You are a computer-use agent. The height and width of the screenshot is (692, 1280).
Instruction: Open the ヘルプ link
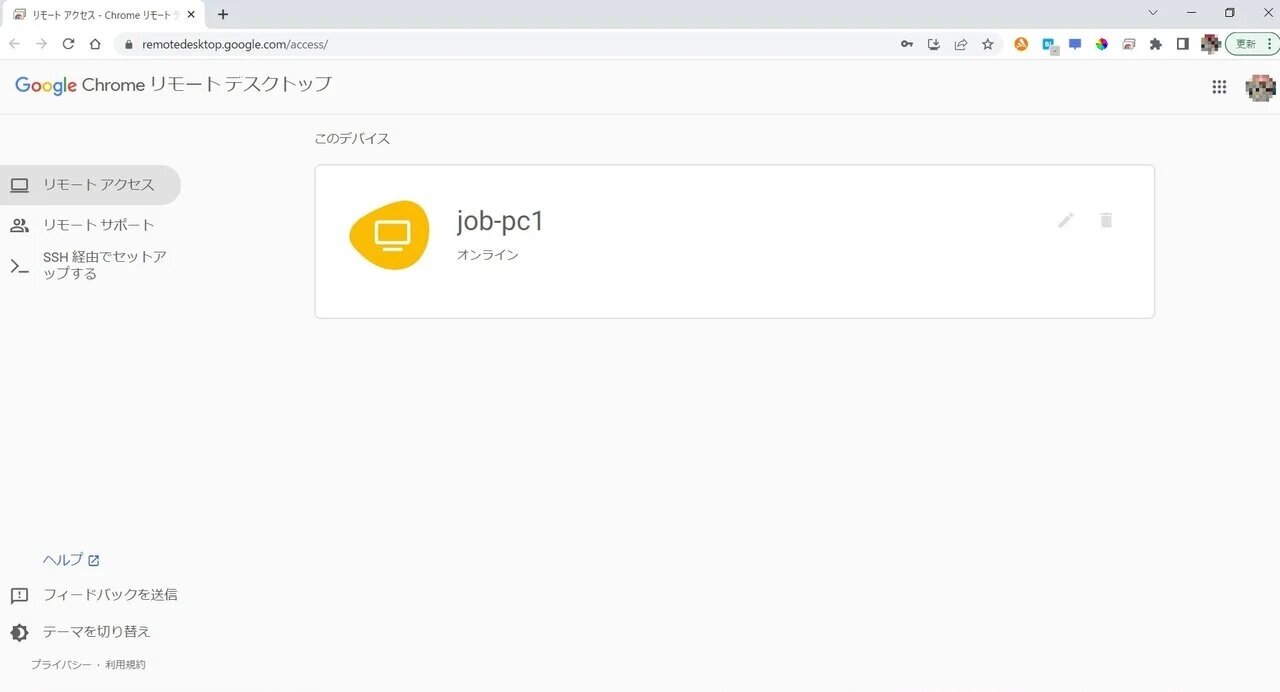coord(71,560)
